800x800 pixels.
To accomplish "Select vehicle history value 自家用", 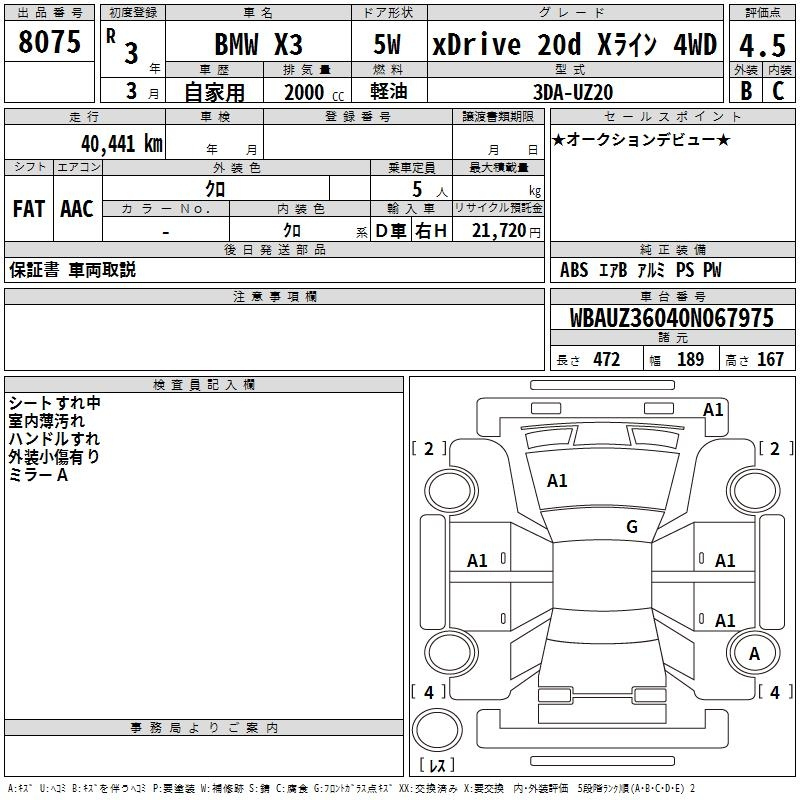I will [x=214, y=92].
